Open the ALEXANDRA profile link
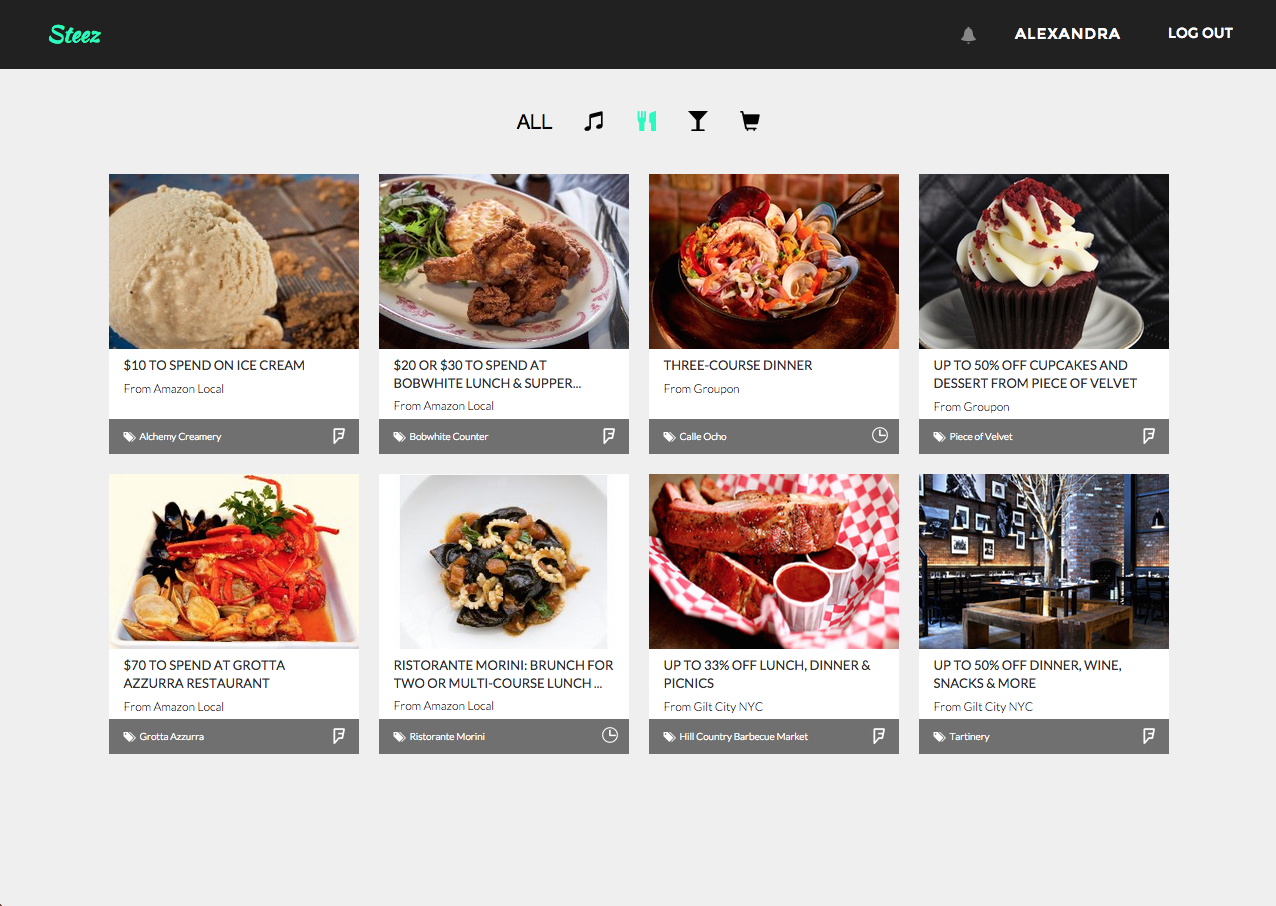This screenshot has height=906, width=1276. [x=1067, y=34]
